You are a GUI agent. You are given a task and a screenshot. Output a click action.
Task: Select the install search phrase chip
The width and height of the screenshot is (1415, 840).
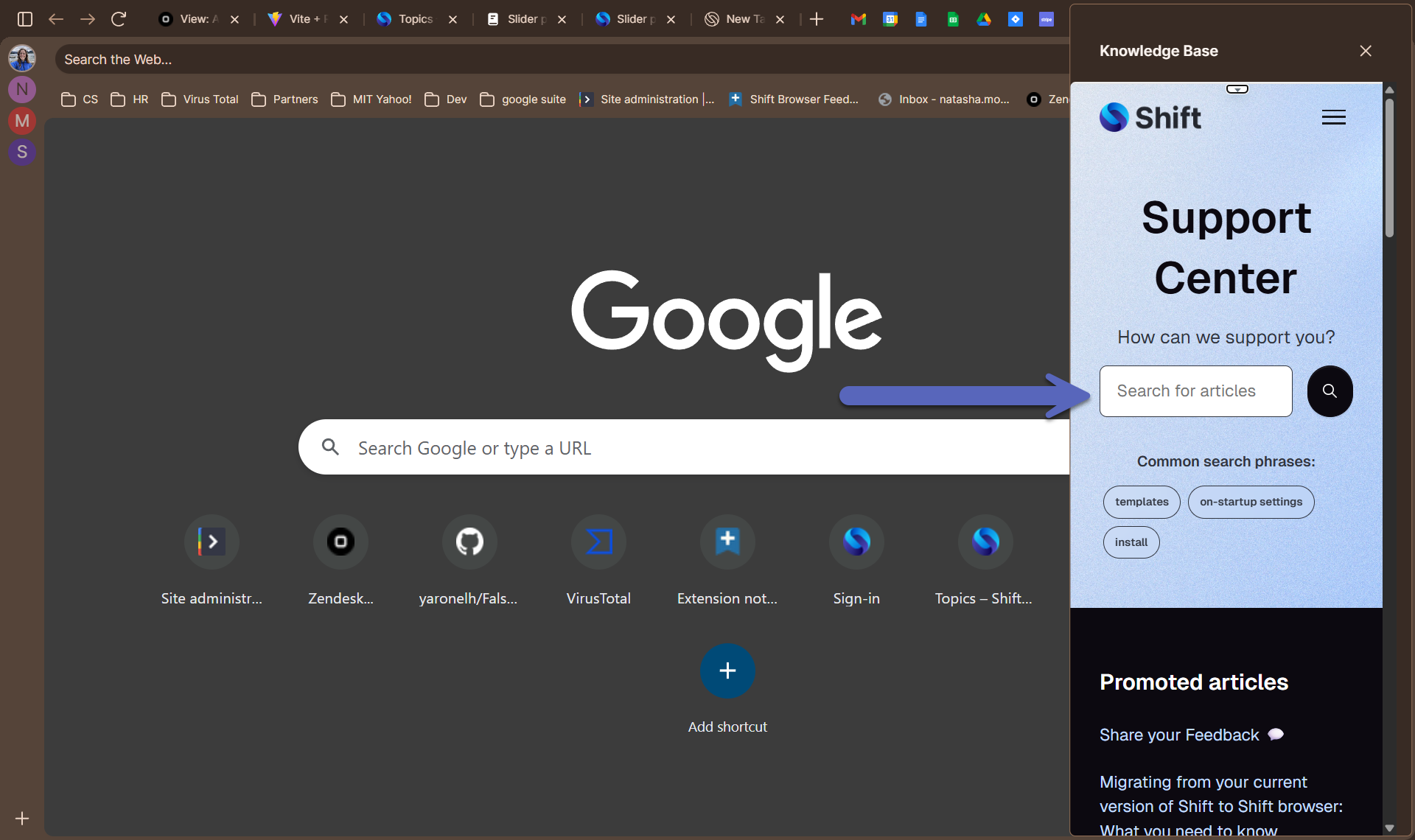click(x=1131, y=542)
